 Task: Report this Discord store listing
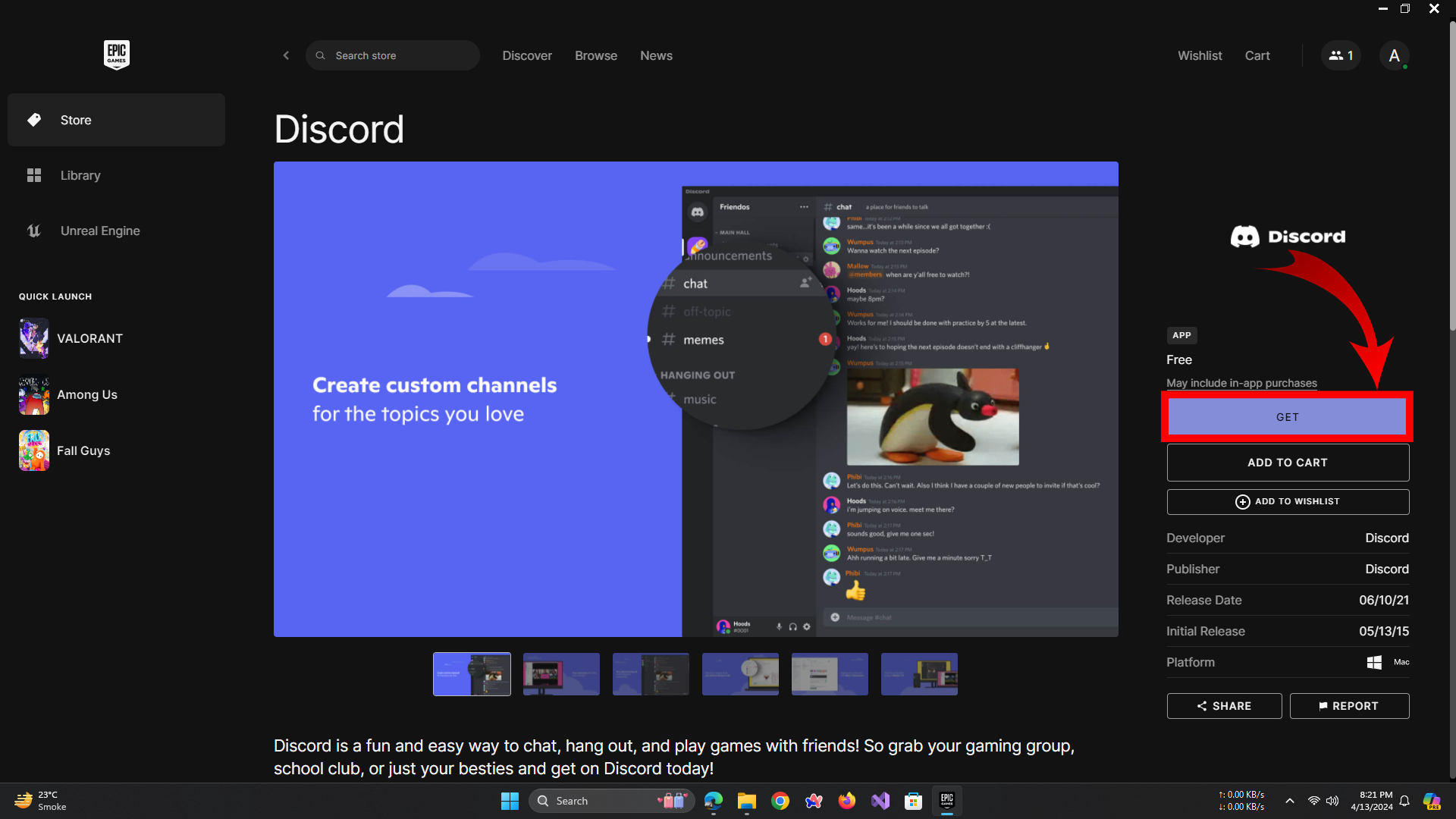click(1348, 705)
